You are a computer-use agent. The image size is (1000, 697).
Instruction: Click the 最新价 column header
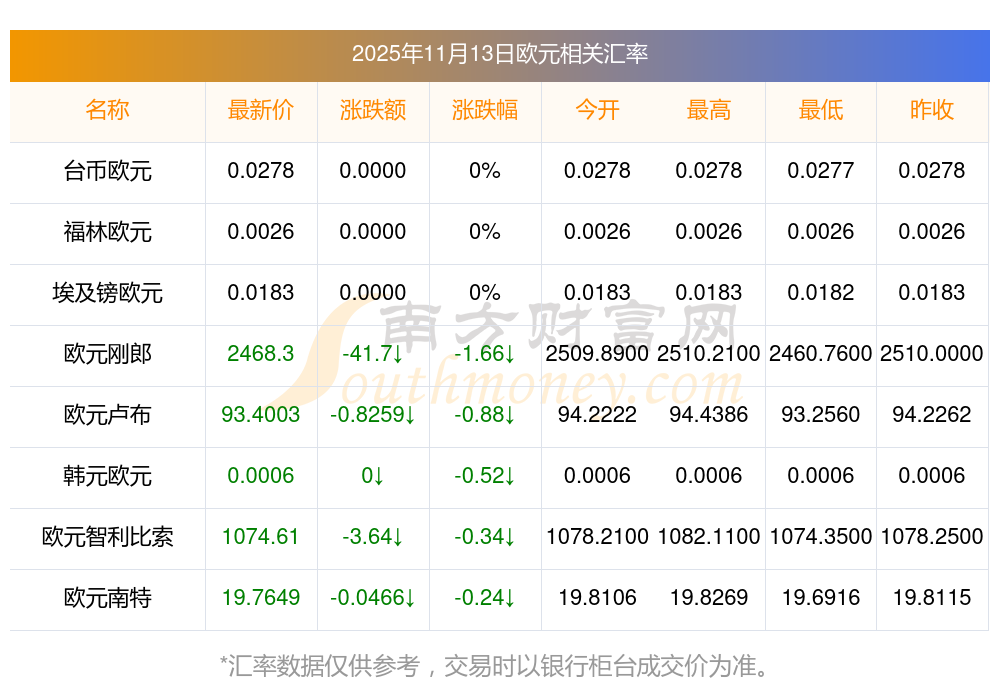(261, 110)
